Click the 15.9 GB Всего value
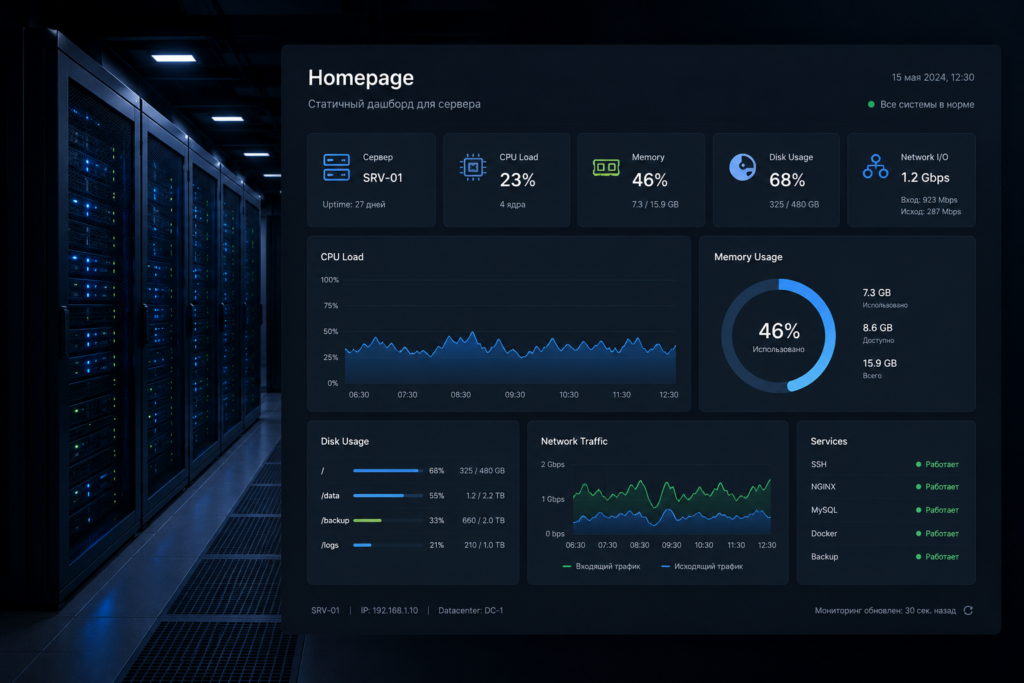The width and height of the screenshot is (1024, 683). pos(879,363)
